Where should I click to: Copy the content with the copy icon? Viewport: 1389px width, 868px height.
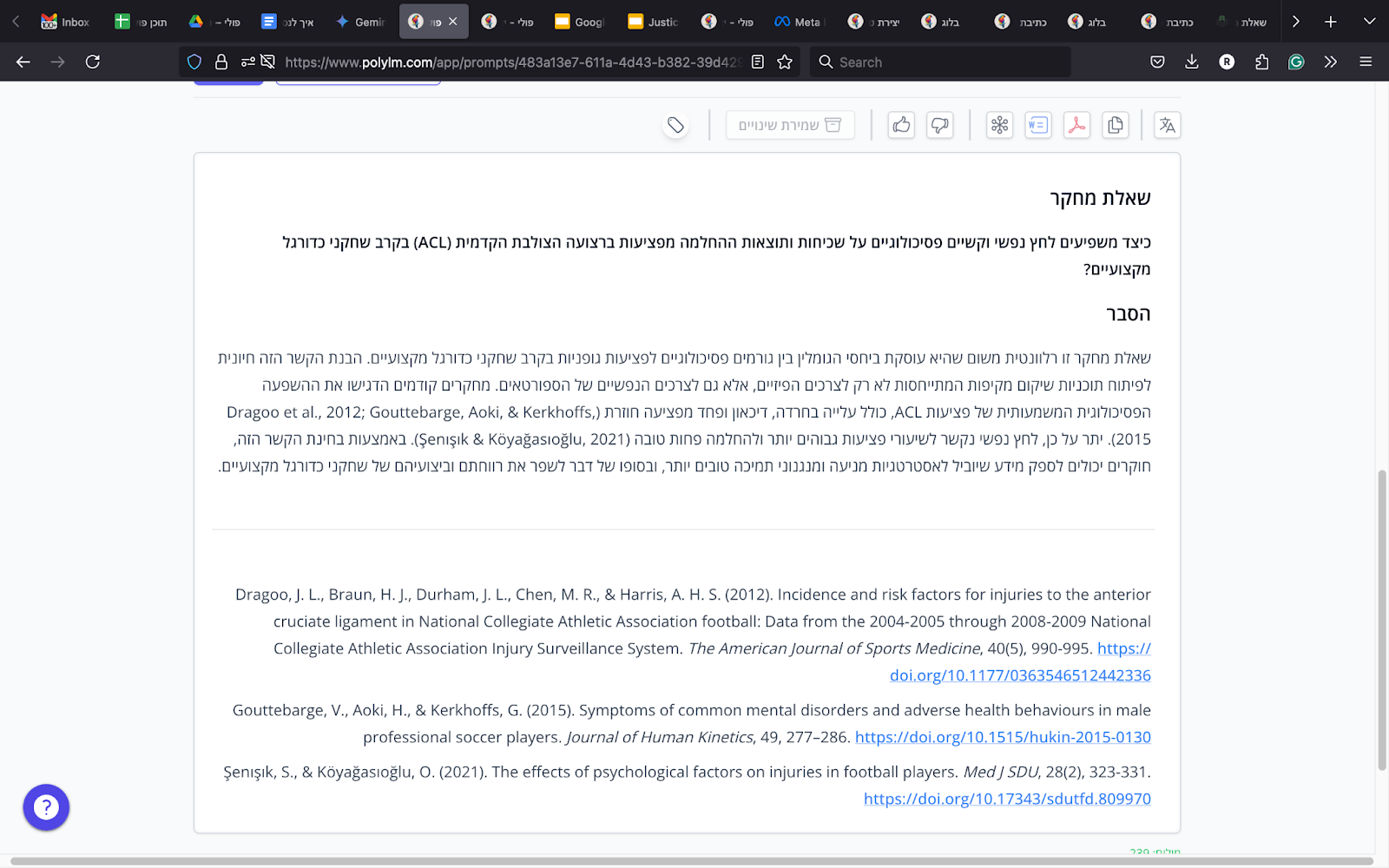click(1116, 125)
